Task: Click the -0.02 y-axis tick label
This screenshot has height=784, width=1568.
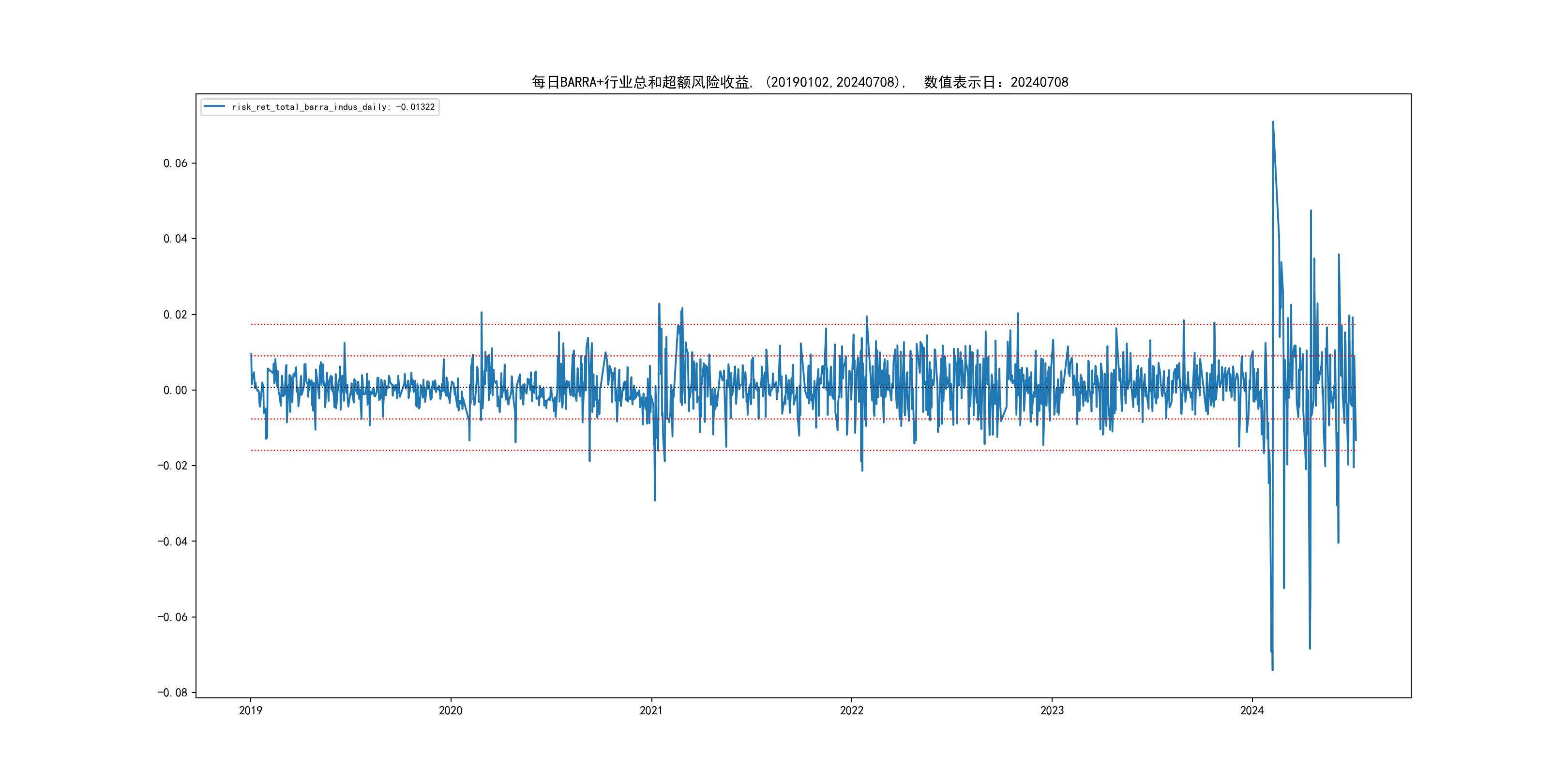Action: tap(172, 466)
